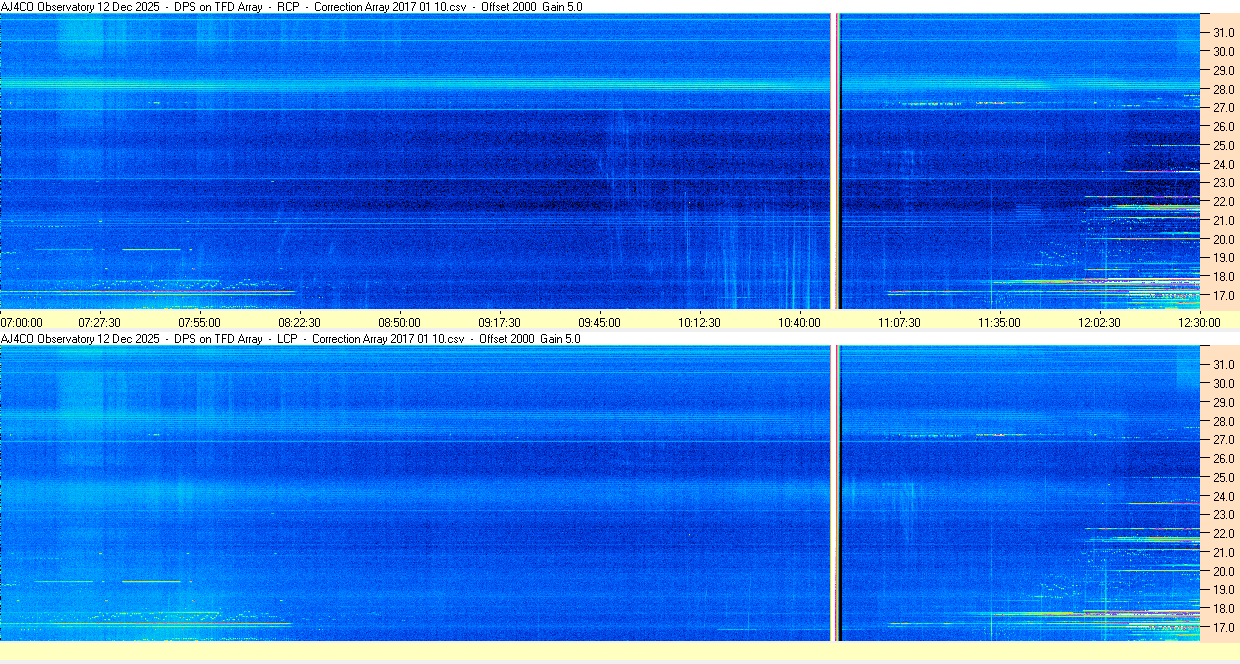Select the 31.0 frequency label in RCP panel

(1223, 32)
